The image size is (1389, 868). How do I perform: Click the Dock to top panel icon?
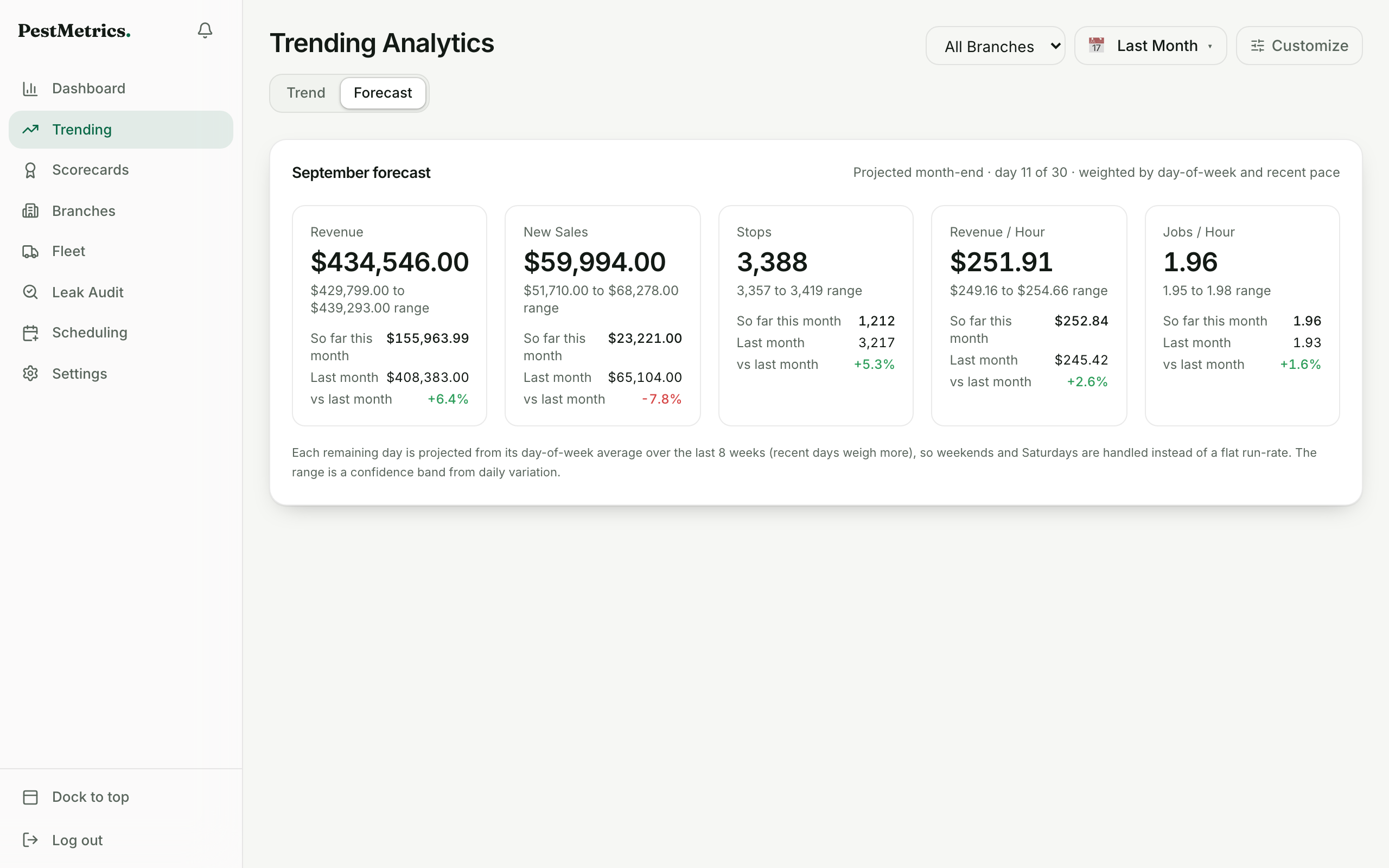point(30,797)
